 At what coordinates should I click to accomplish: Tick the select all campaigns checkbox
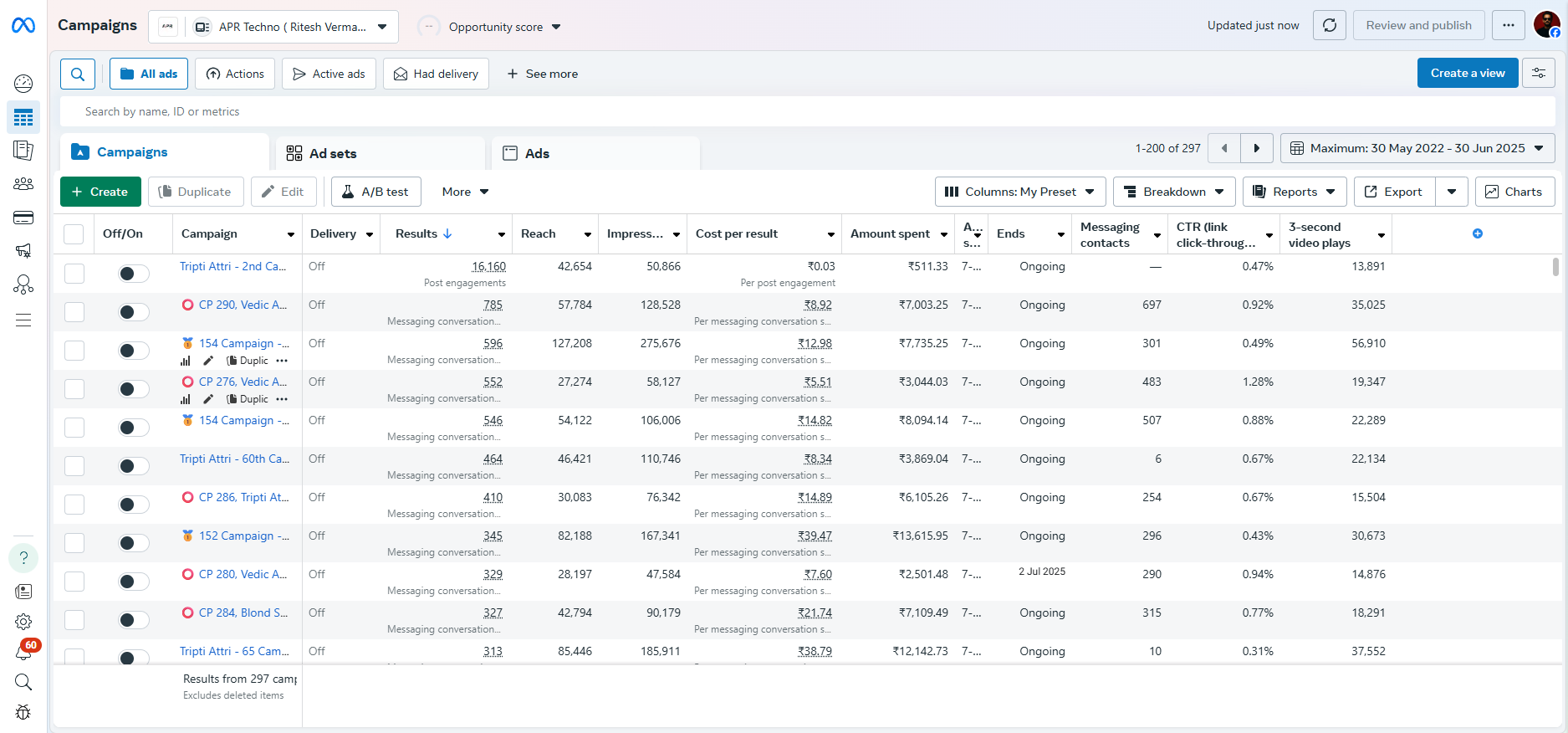point(74,234)
